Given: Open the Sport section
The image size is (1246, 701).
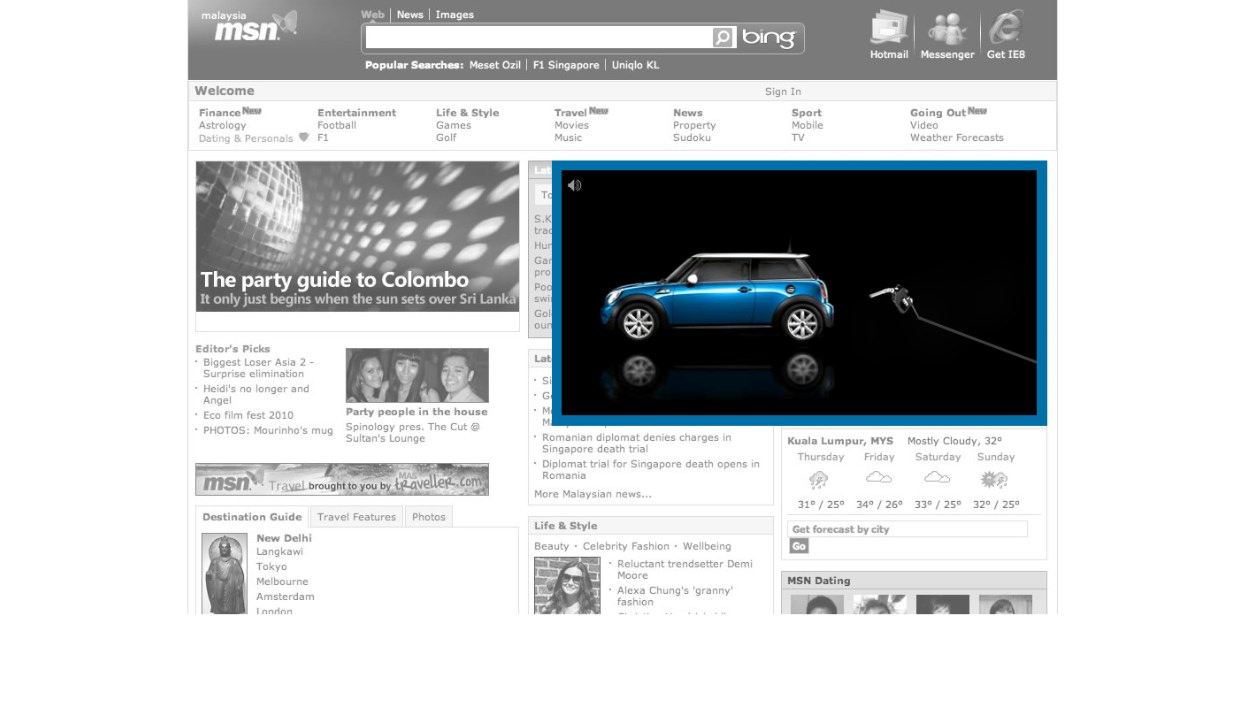Looking at the screenshot, I should pos(807,113).
